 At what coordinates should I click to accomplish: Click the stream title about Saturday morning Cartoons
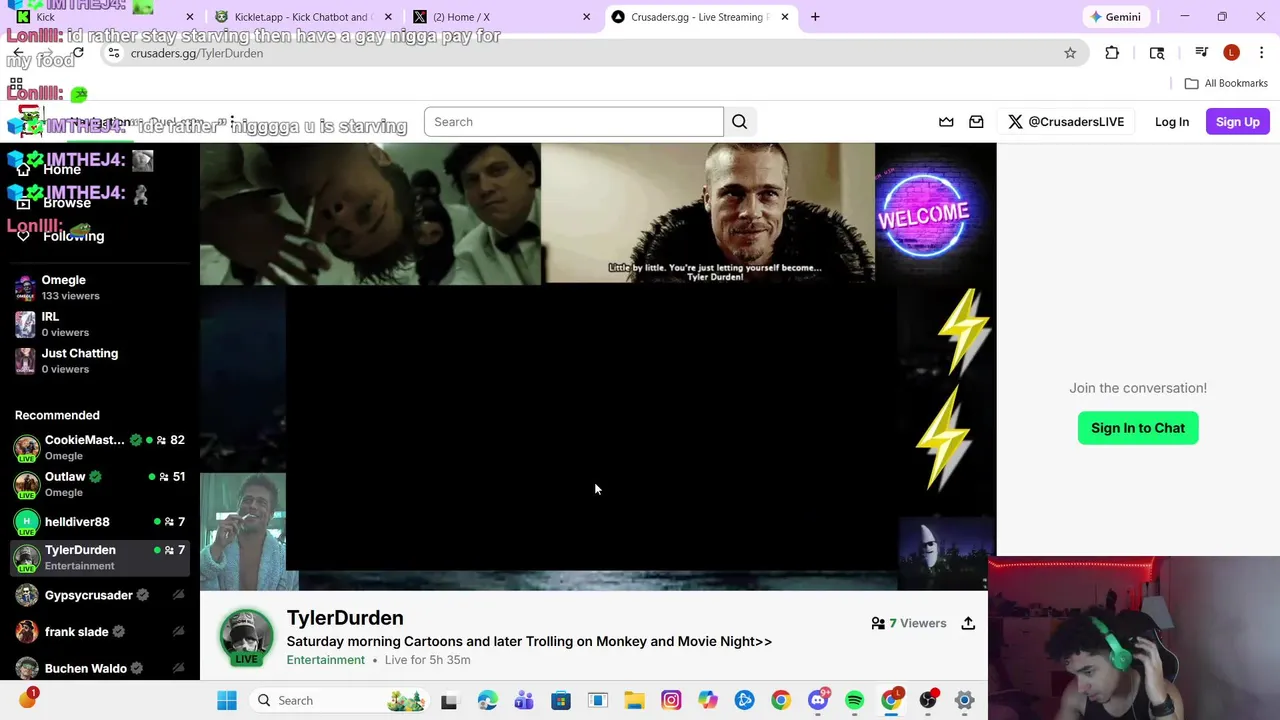(529, 641)
